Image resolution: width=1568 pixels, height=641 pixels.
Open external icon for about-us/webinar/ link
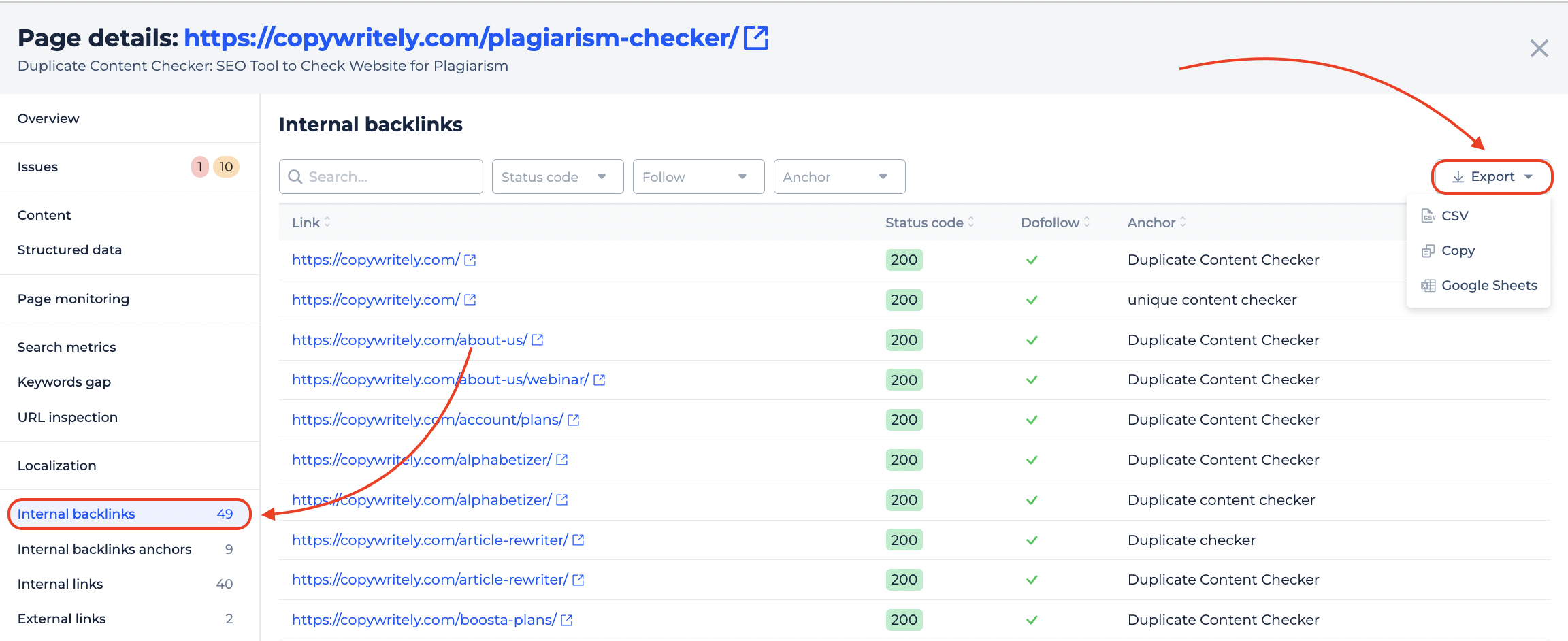599,380
